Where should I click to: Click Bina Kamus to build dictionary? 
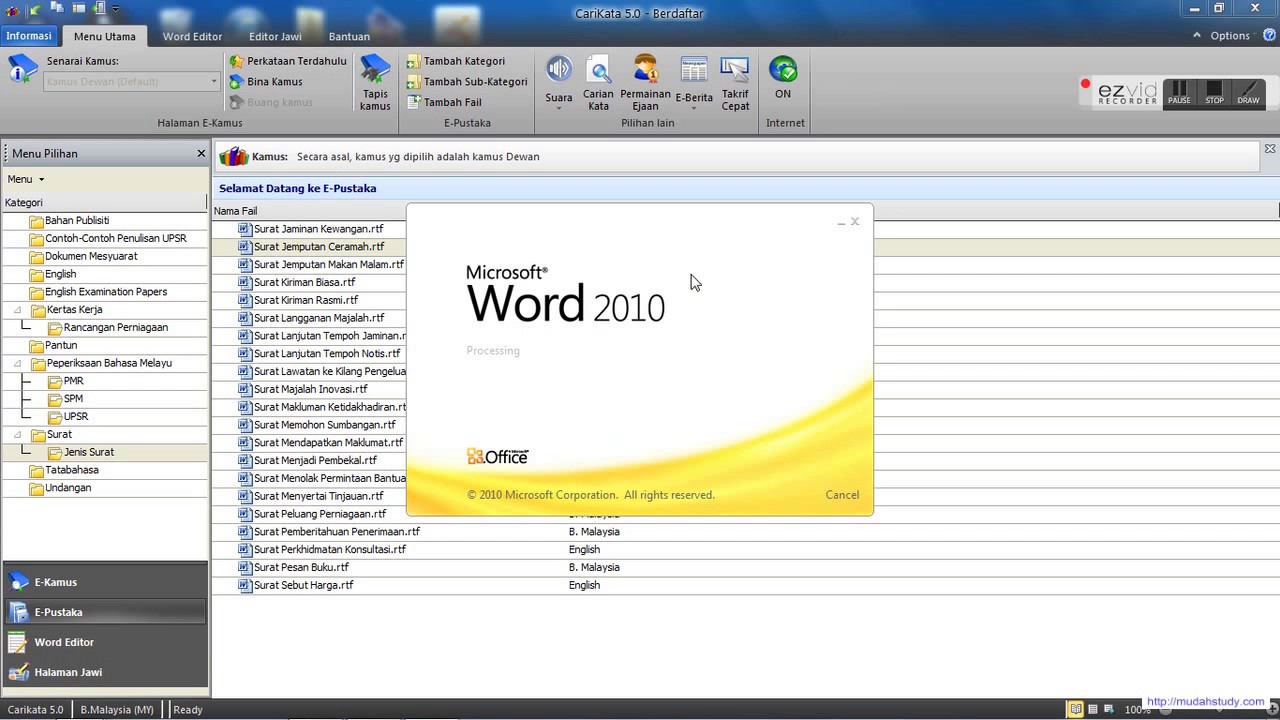tap(265, 82)
